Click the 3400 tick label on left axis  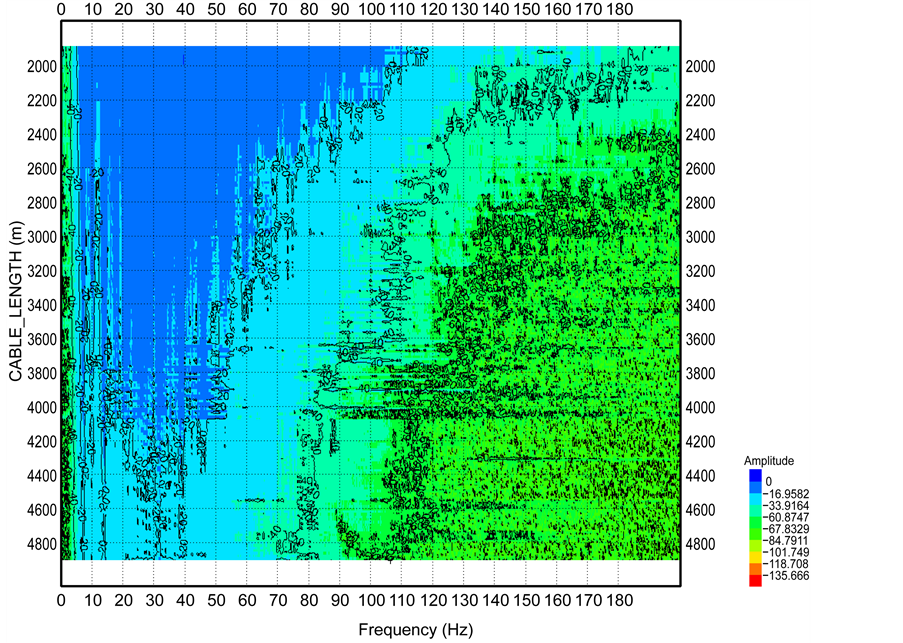40,306
